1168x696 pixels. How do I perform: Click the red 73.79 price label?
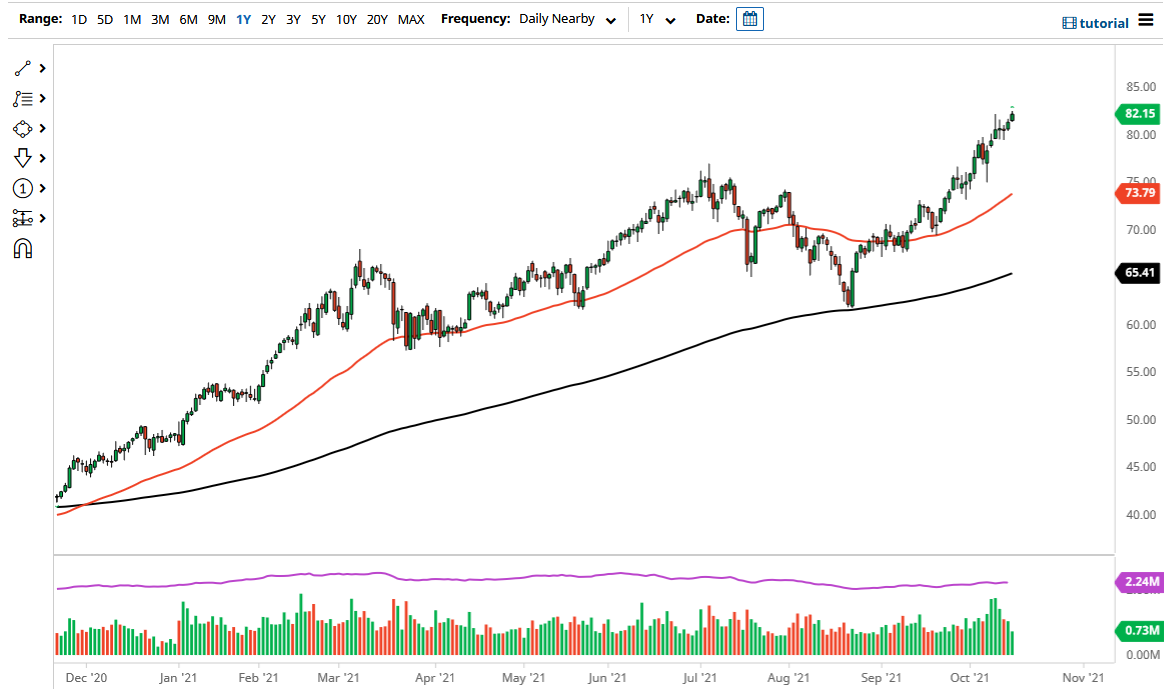[x=1140, y=193]
